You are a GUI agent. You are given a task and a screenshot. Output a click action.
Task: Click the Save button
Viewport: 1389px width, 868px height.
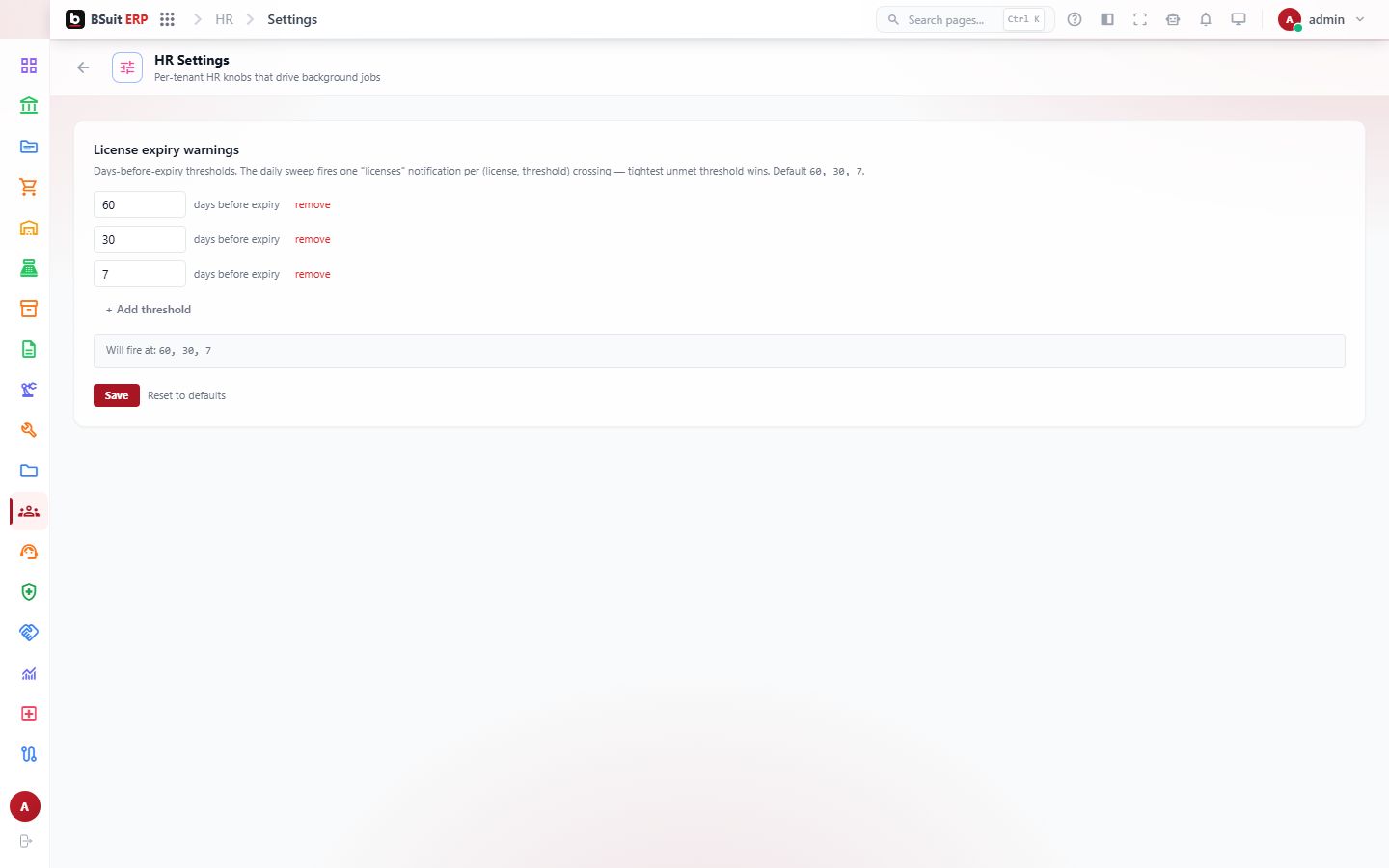117,395
